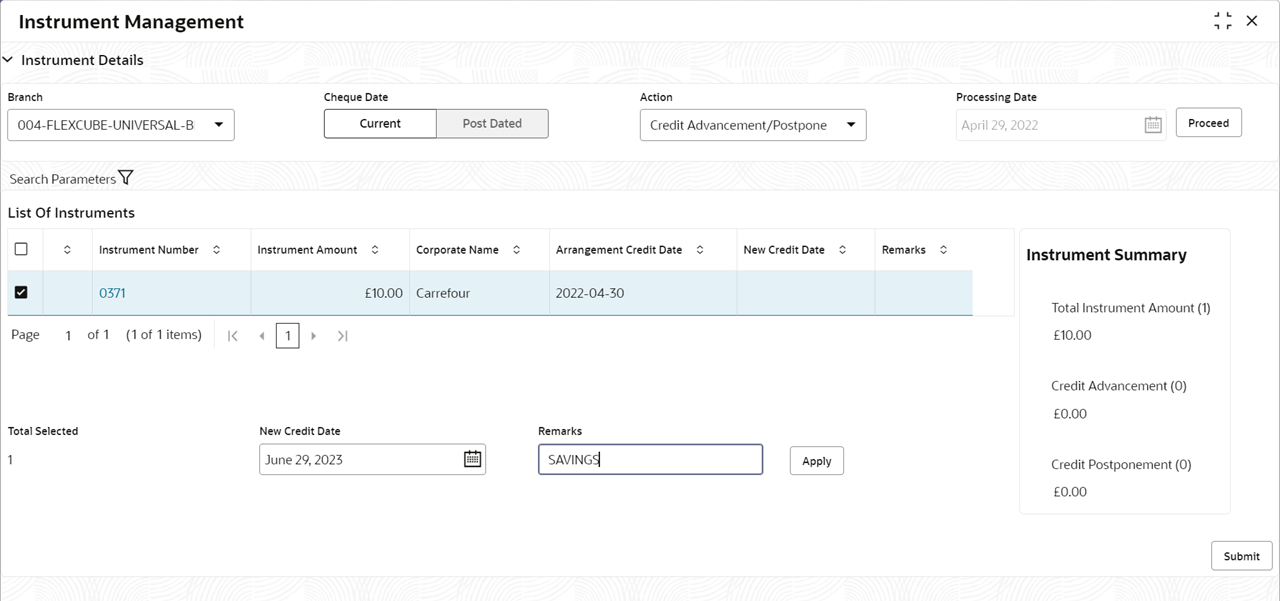Click the Instrument Summary heading

(1106, 255)
